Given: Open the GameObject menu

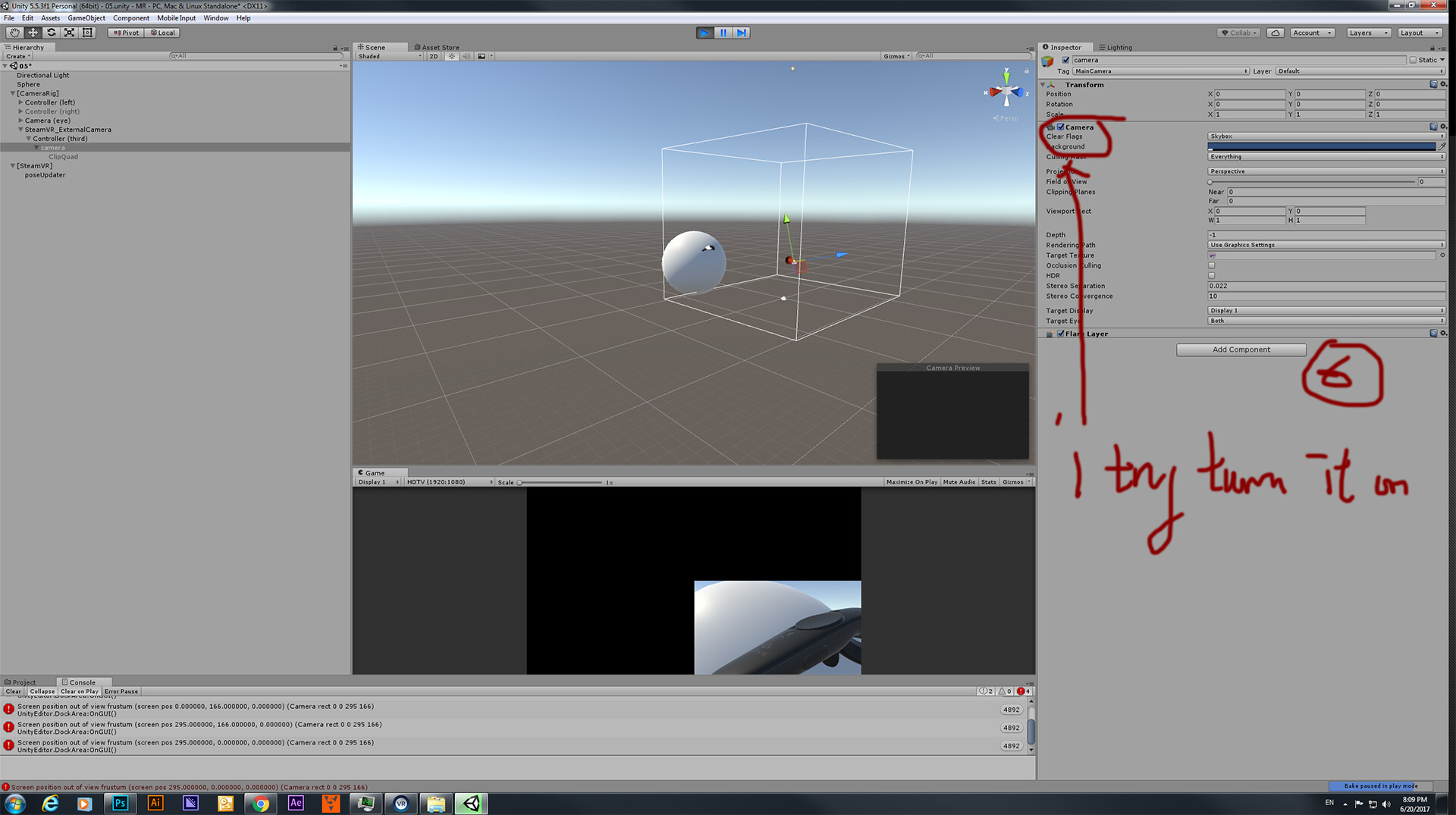Looking at the screenshot, I should (86, 17).
